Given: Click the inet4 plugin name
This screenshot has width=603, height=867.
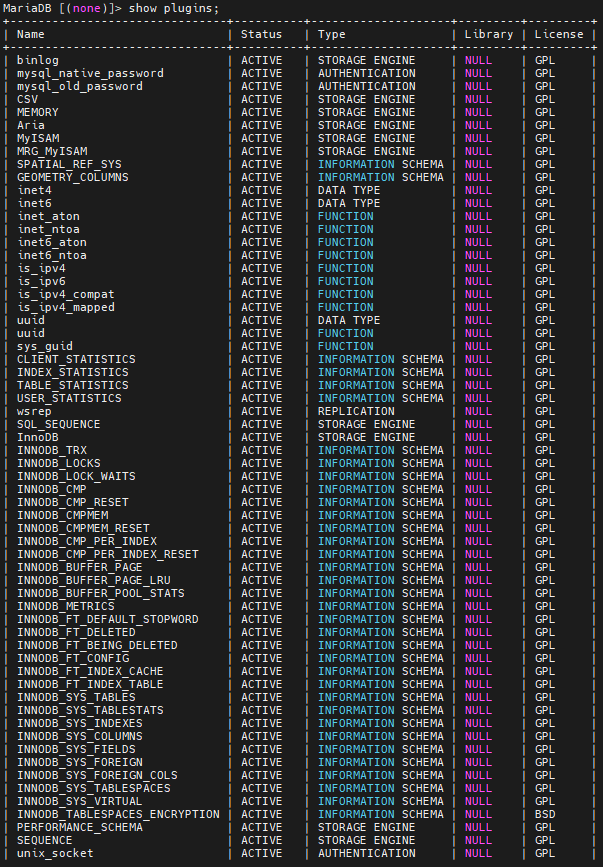Looking at the screenshot, I should (34, 190).
